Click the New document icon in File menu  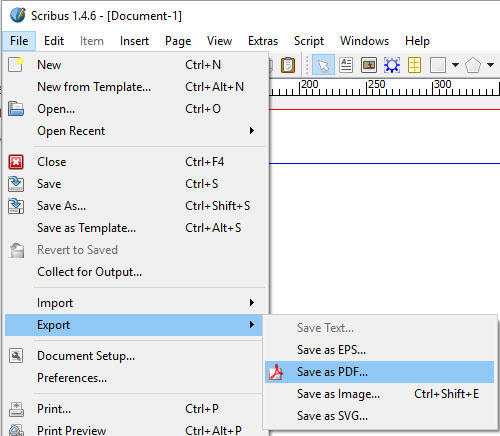click(16, 65)
